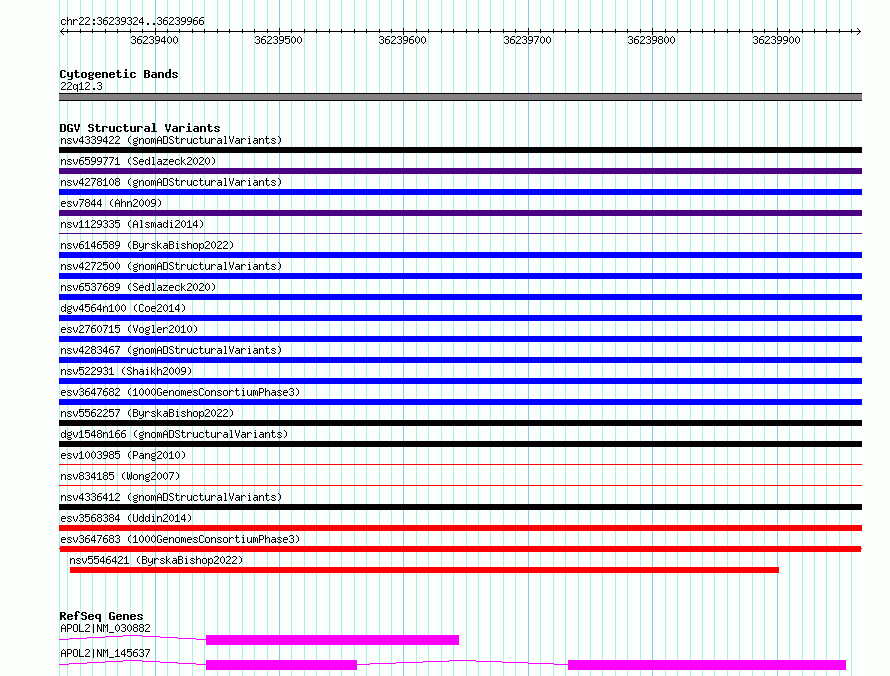Select the thin nsv1129335 Alsmadi2014 line
Screen dimensions: 890x676
(460, 233)
